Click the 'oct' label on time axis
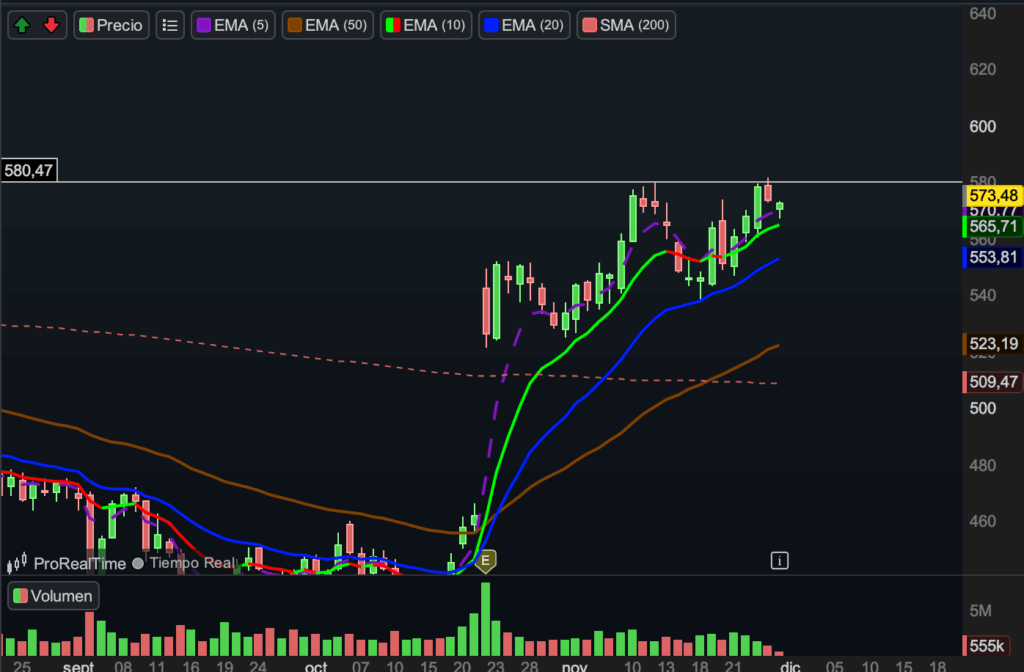1024x672 pixels. tap(316, 665)
